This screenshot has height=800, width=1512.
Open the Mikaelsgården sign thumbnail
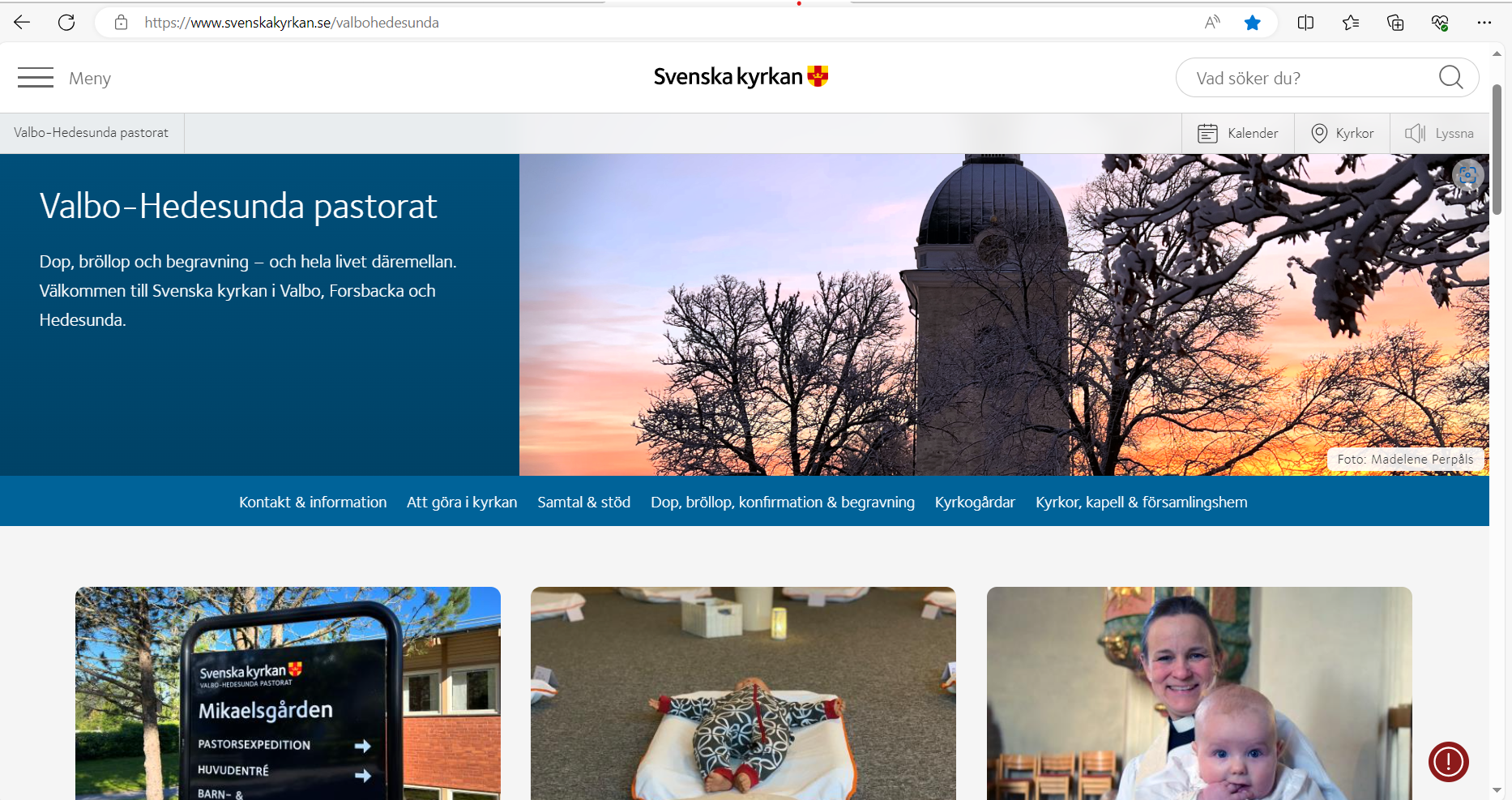pyautogui.click(x=288, y=693)
